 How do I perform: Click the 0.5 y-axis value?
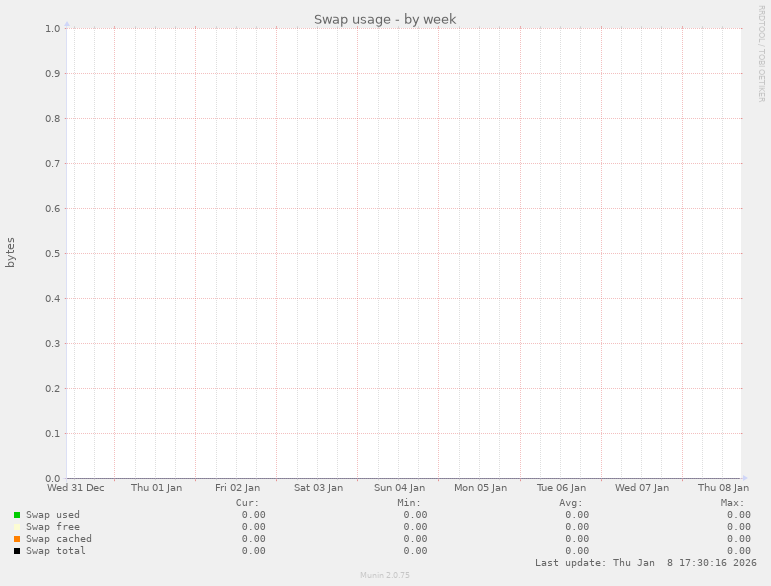click(x=53, y=254)
